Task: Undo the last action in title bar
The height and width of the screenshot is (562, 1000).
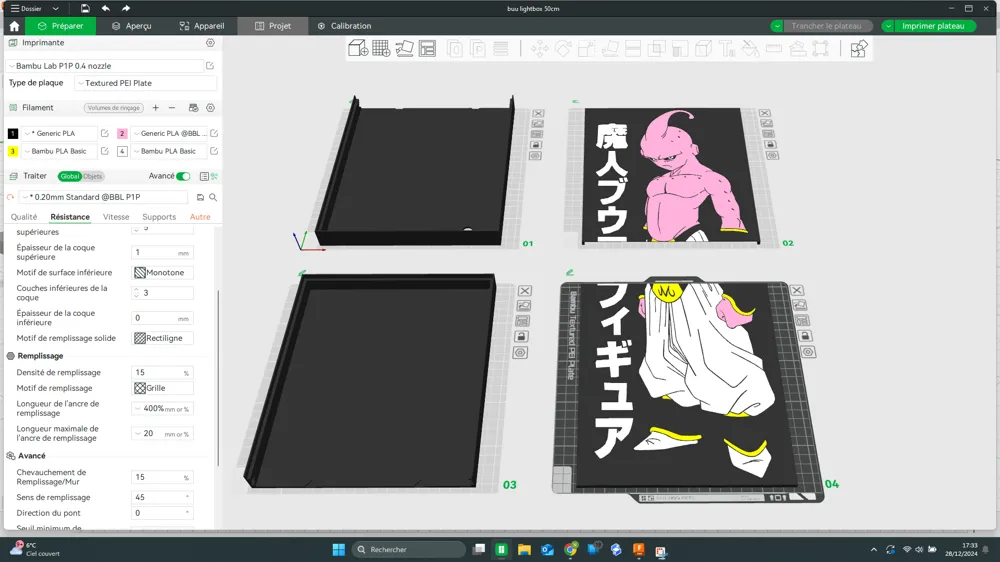Action: (105, 8)
